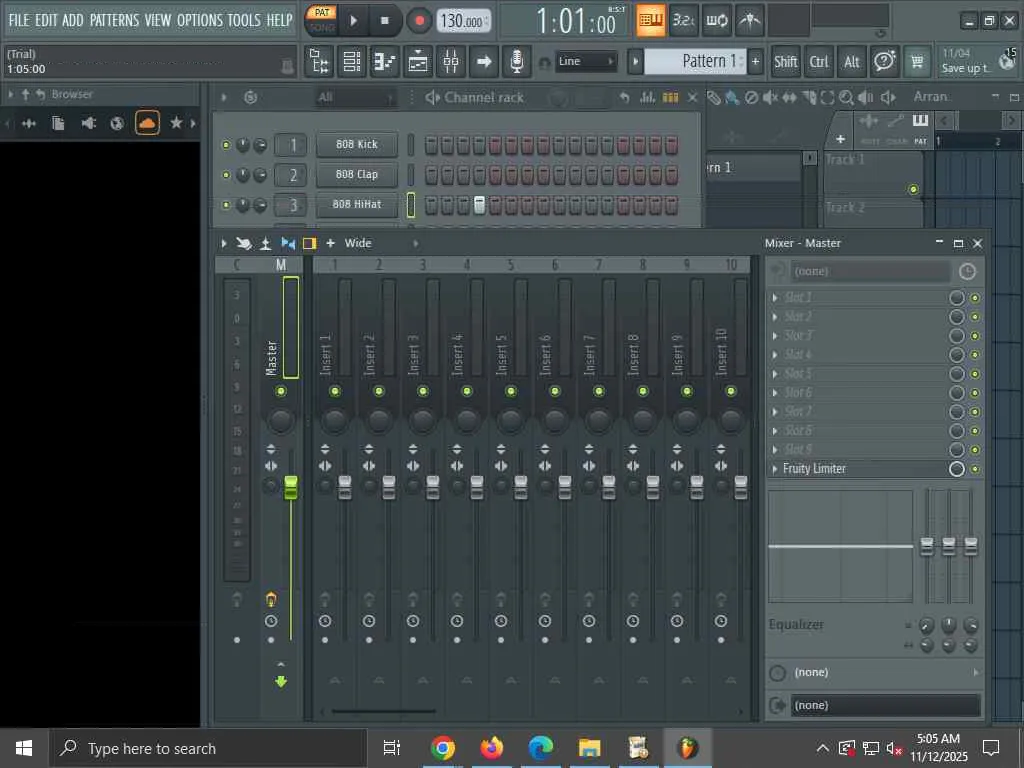Open the channel rack step sequencer icon
Screen dimensions: 1024x768
(x=671, y=98)
